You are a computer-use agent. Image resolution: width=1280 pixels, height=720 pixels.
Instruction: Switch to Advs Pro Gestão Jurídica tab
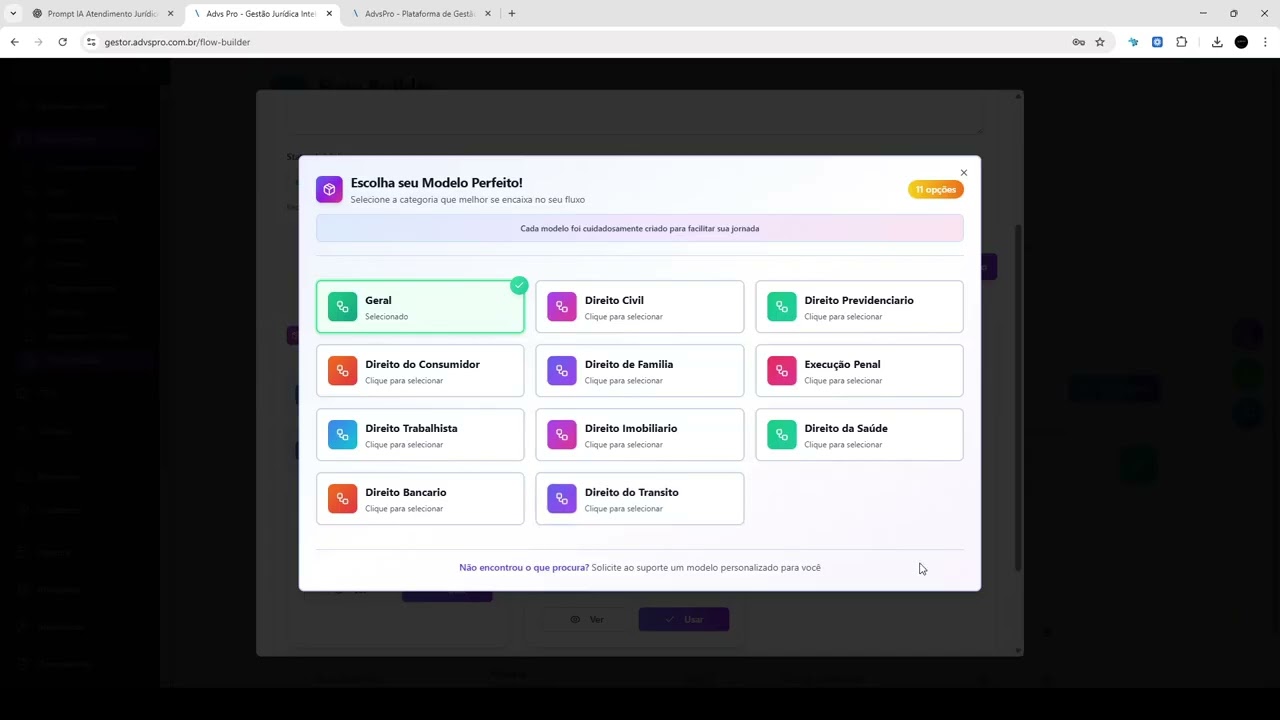[261, 14]
